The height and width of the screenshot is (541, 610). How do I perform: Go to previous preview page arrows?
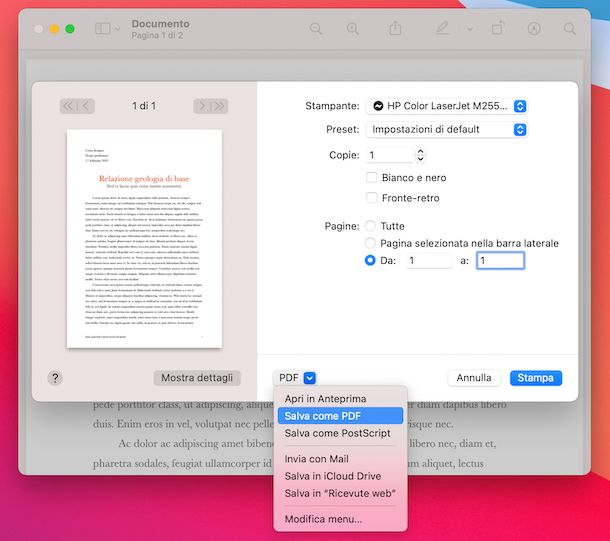coord(77,106)
